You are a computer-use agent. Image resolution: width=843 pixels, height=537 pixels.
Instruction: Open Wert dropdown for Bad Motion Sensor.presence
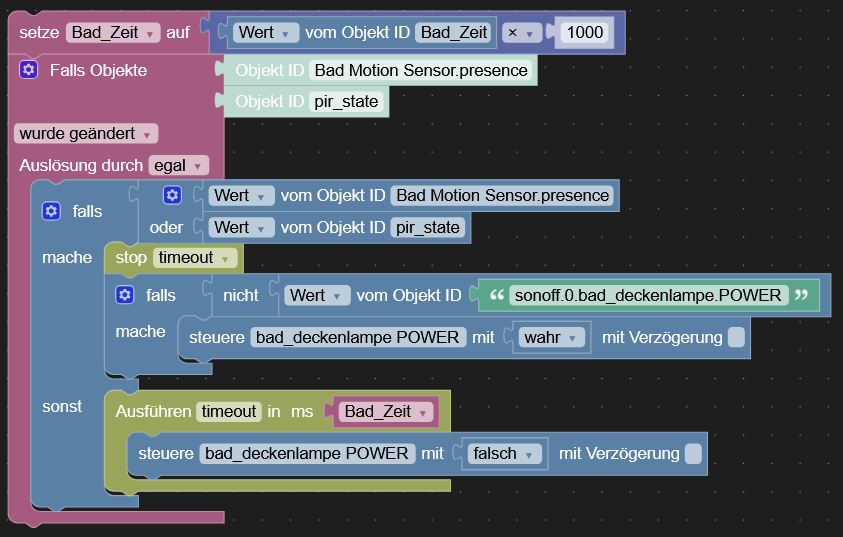[242, 195]
